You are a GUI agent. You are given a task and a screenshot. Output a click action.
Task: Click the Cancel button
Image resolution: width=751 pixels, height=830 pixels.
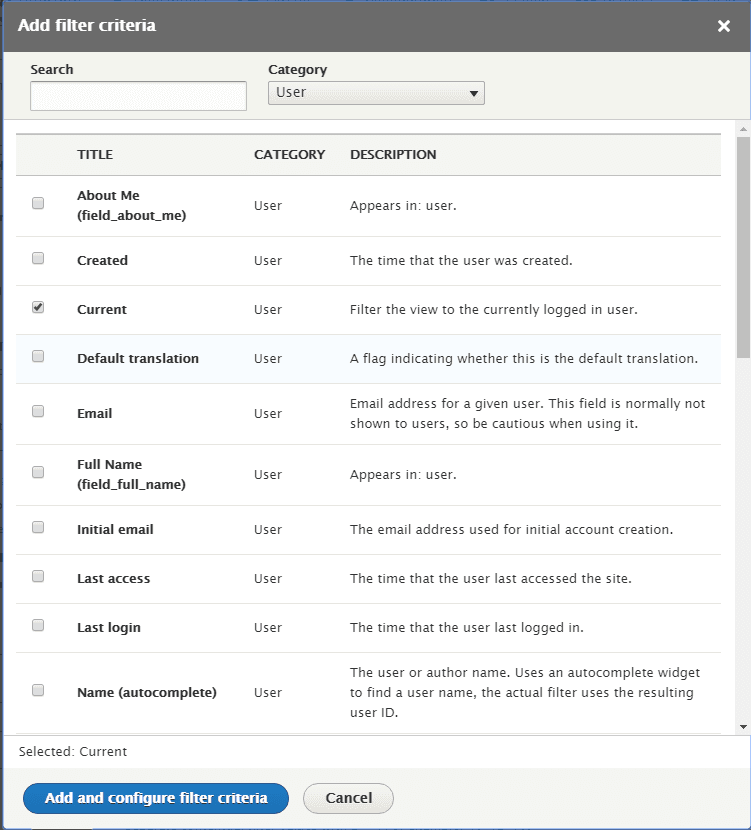coord(348,798)
